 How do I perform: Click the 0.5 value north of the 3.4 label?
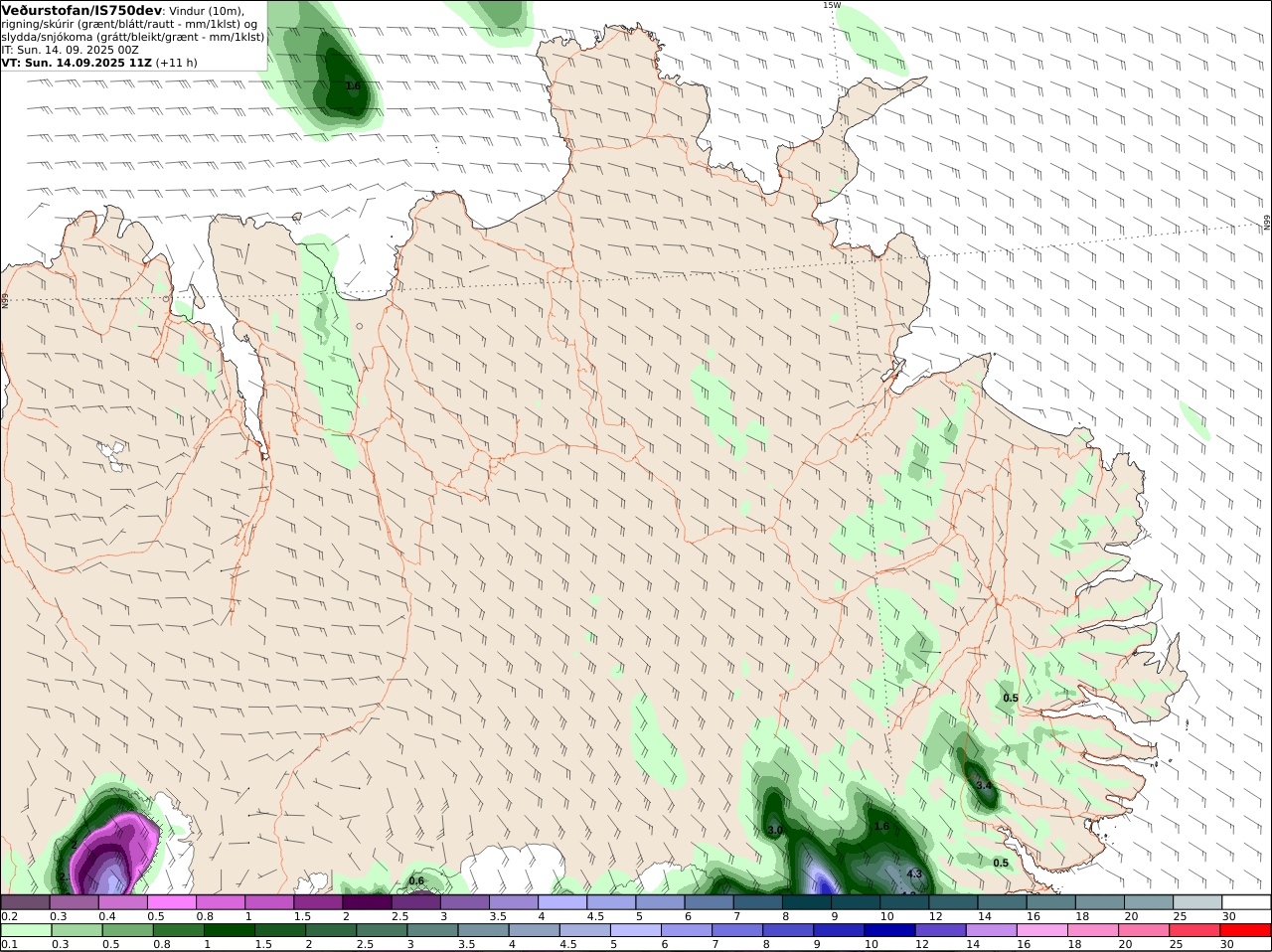(1011, 698)
